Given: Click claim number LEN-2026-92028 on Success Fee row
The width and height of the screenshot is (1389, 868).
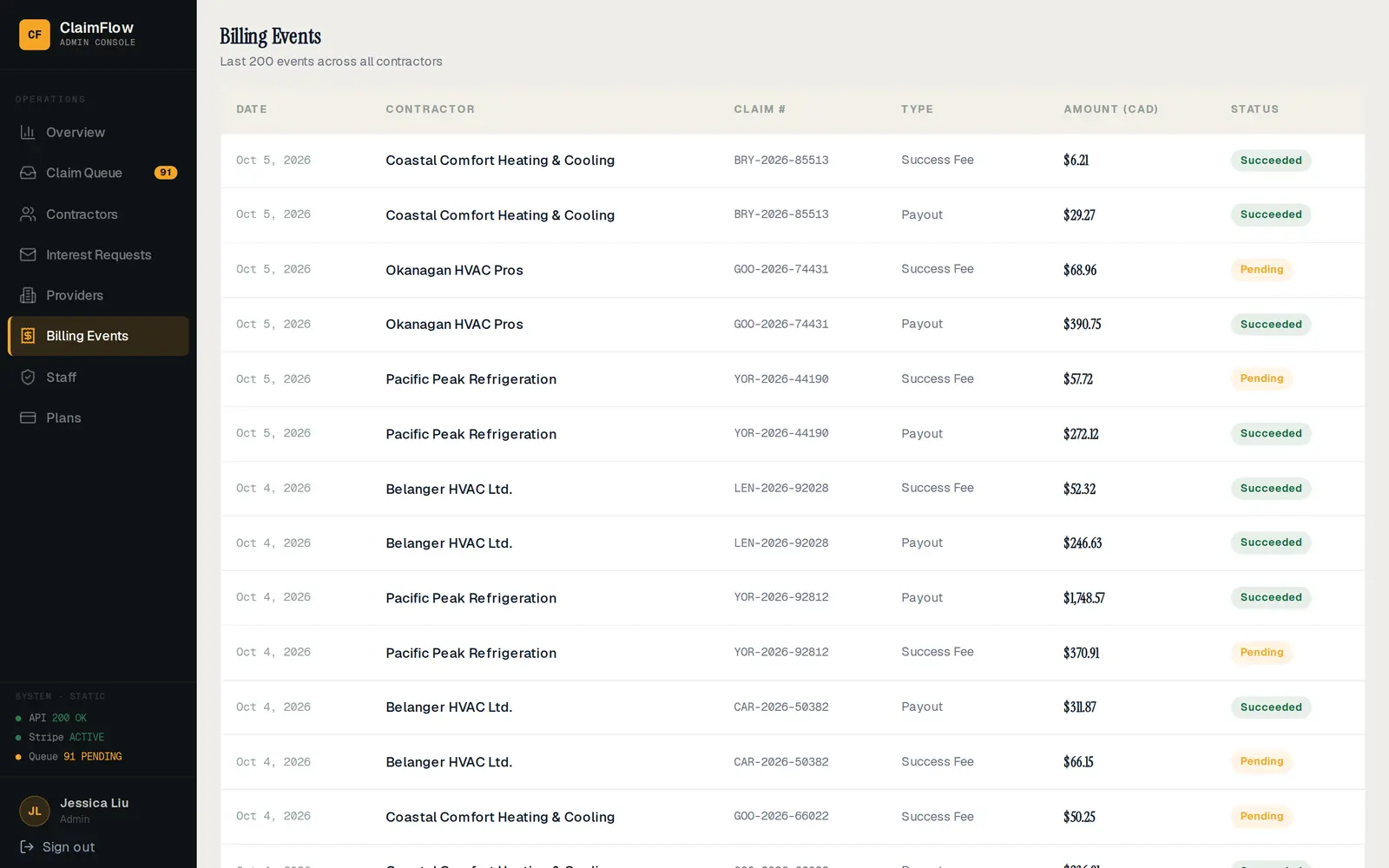Looking at the screenshot, I should [x=781, y=489].
